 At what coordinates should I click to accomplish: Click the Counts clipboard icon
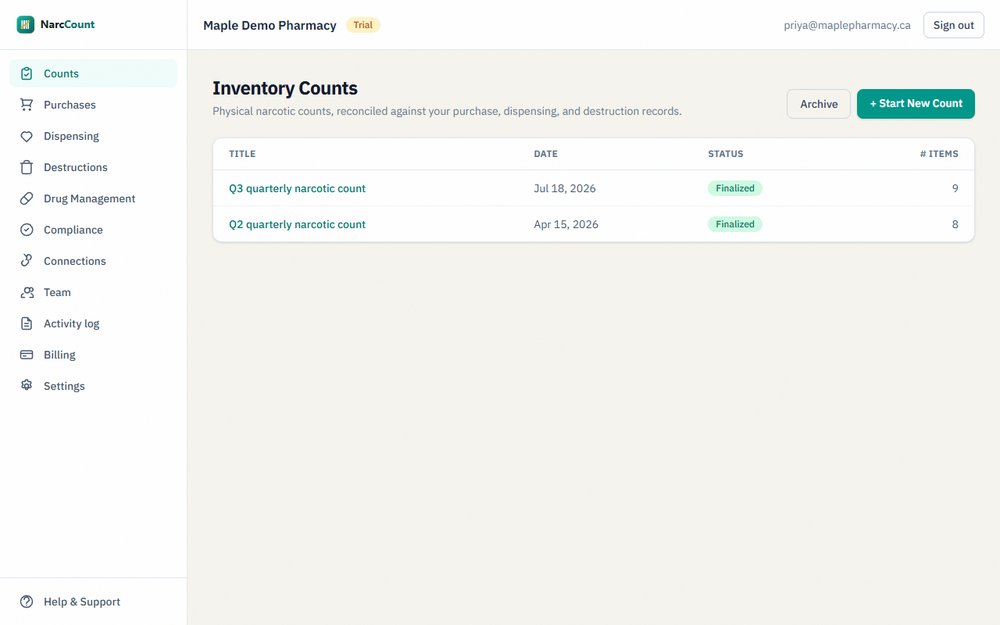click(x=26, y=73)
